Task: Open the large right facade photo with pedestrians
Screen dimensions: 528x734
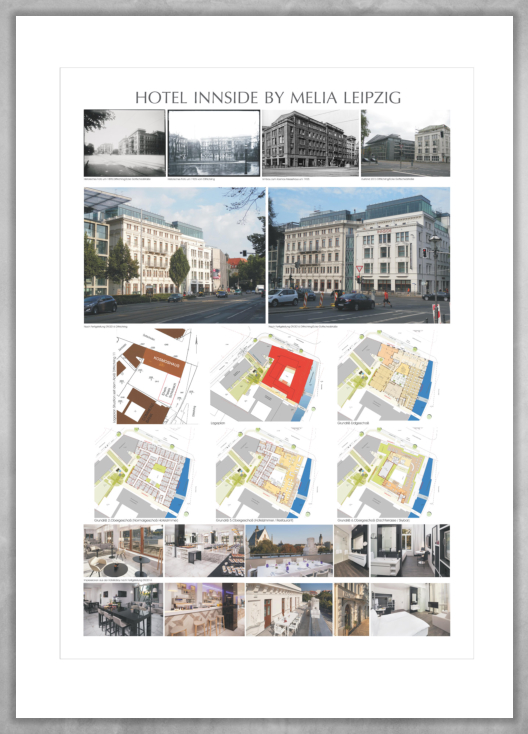Action: tap(359, 255)
